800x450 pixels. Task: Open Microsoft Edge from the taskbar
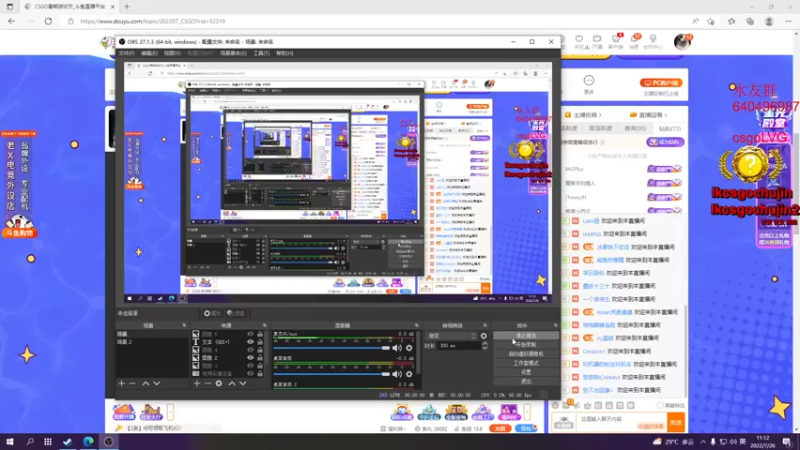(x=88, y=442)
